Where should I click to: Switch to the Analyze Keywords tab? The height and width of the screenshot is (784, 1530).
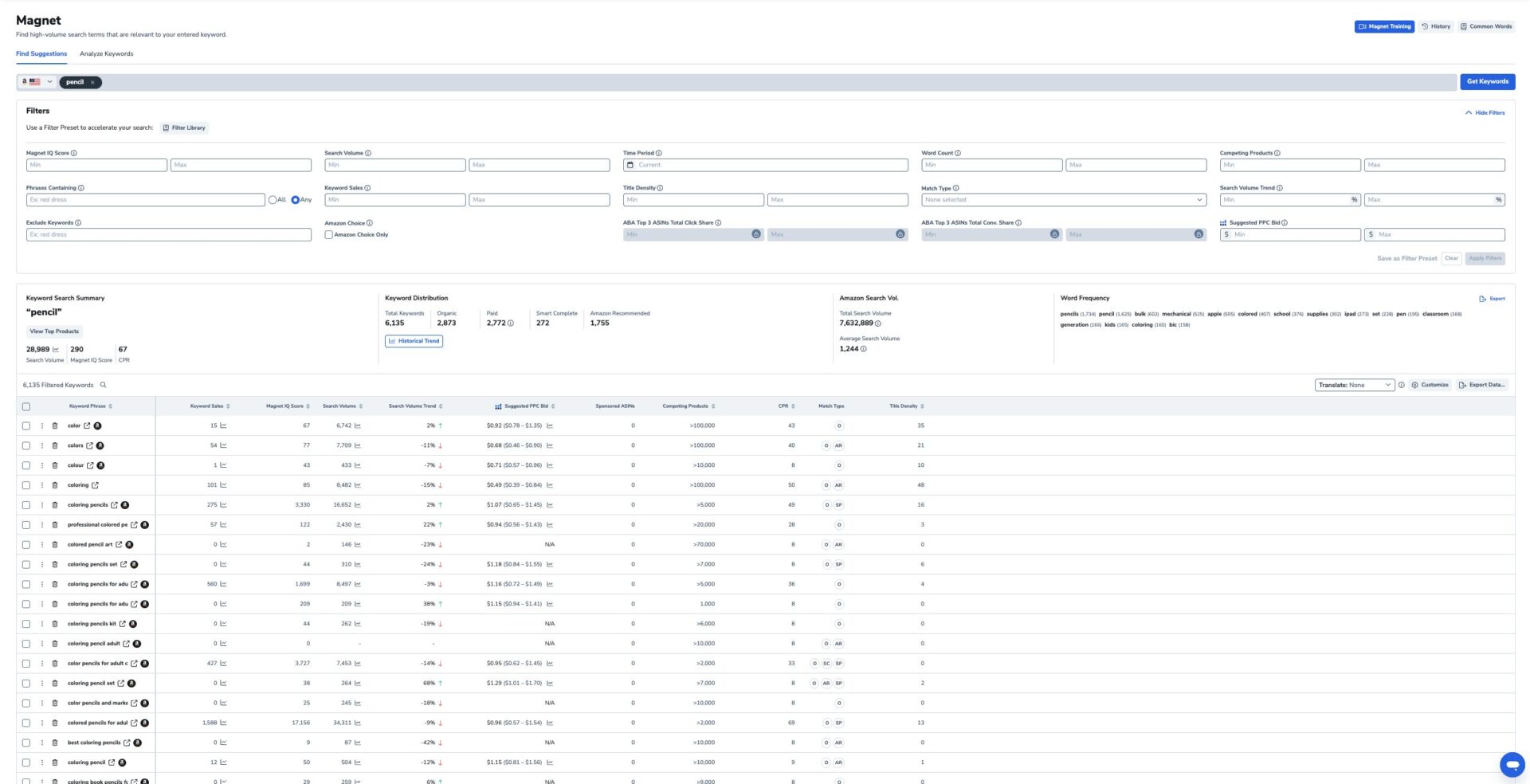point(106,54)
